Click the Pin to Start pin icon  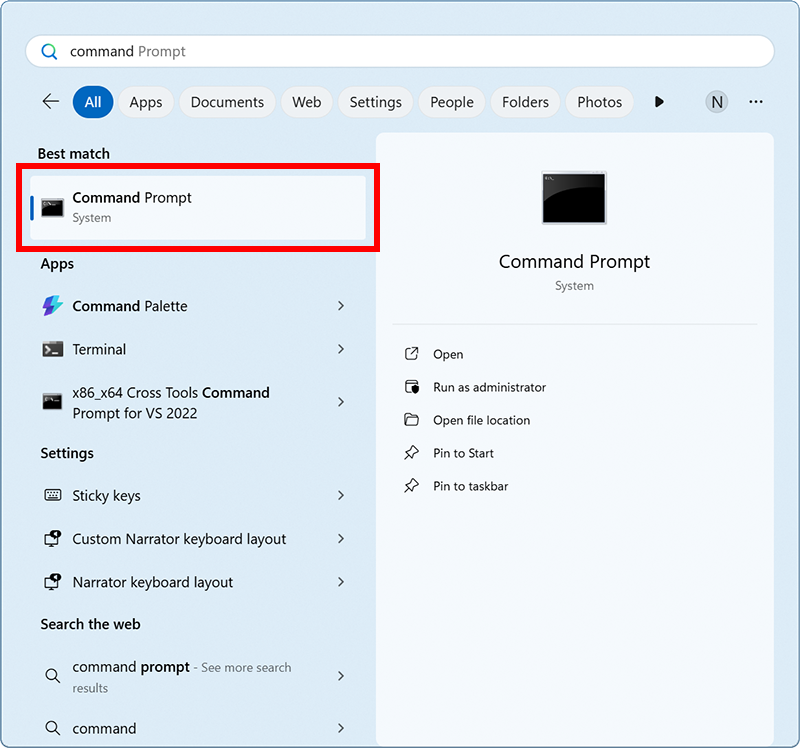411,453
